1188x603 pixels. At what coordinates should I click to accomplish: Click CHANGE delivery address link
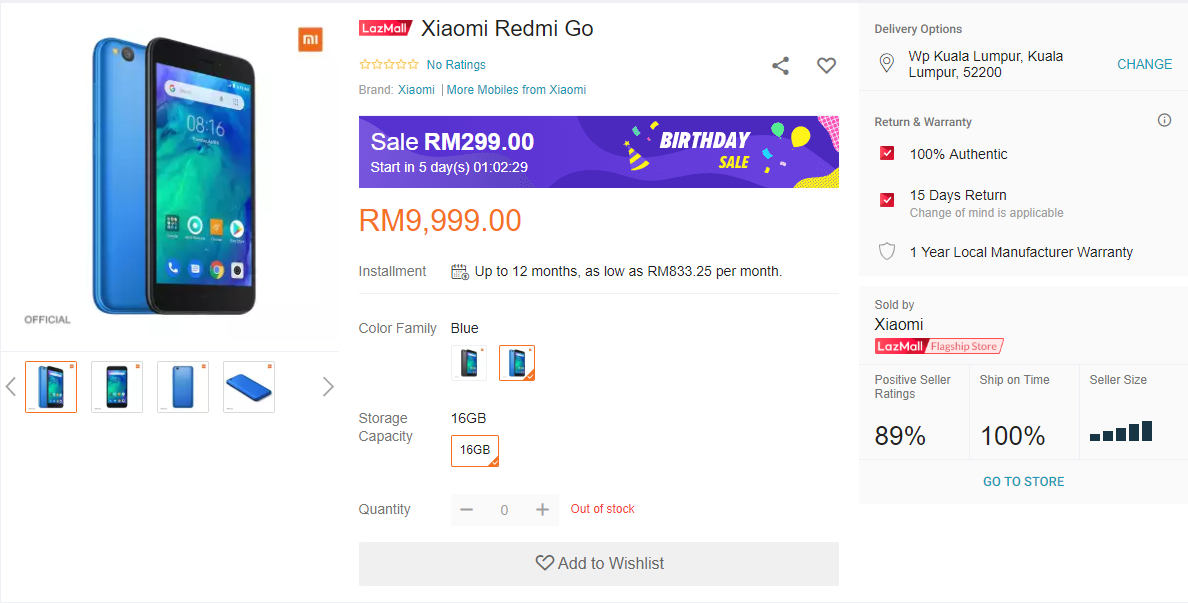click(1144, 64)
